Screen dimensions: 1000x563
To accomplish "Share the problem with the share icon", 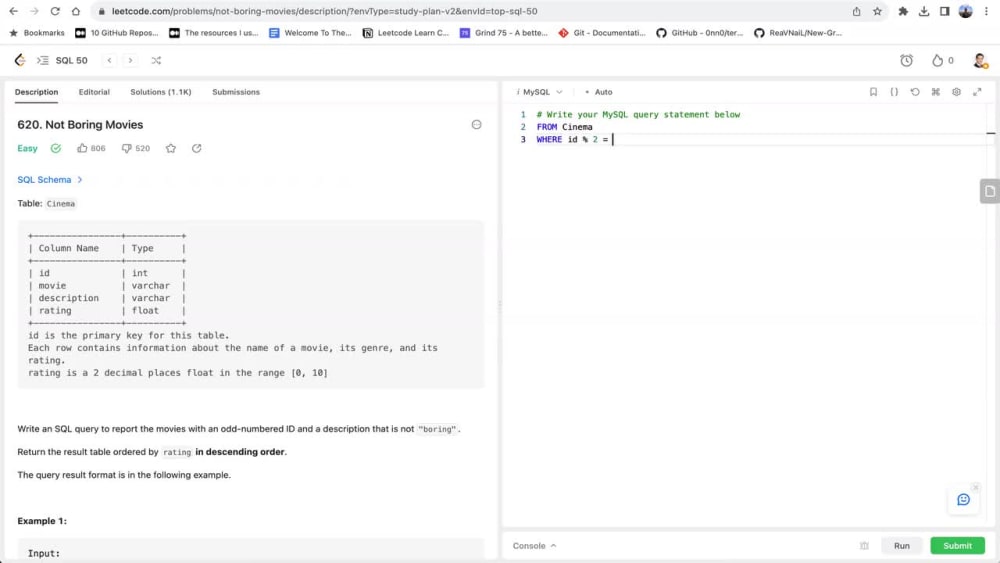I will coord(196,148).
